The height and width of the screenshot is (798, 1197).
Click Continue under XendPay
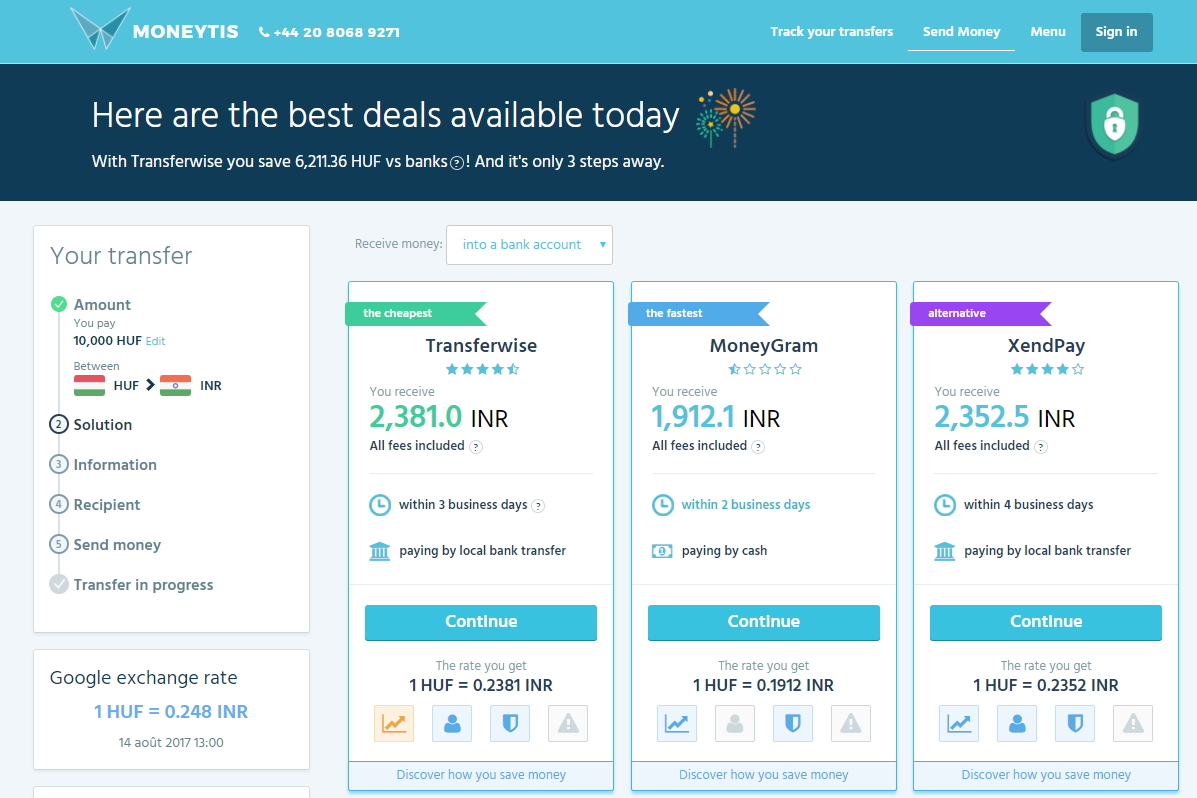point(1046,622)
